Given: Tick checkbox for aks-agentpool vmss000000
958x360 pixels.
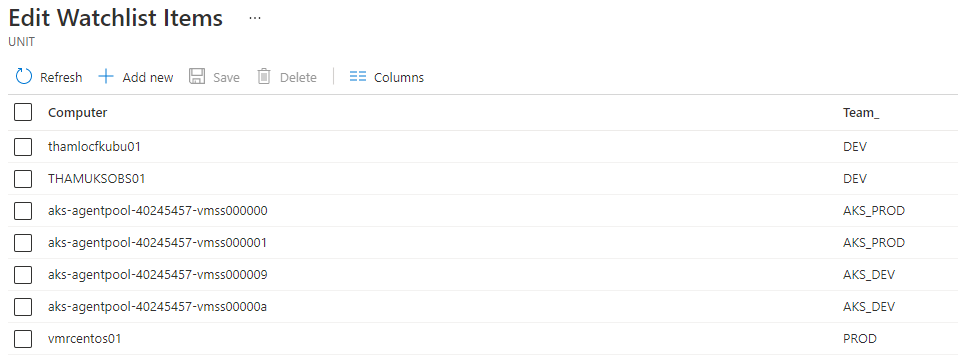Looking at the screenshot, I should [x=23, y=211].
